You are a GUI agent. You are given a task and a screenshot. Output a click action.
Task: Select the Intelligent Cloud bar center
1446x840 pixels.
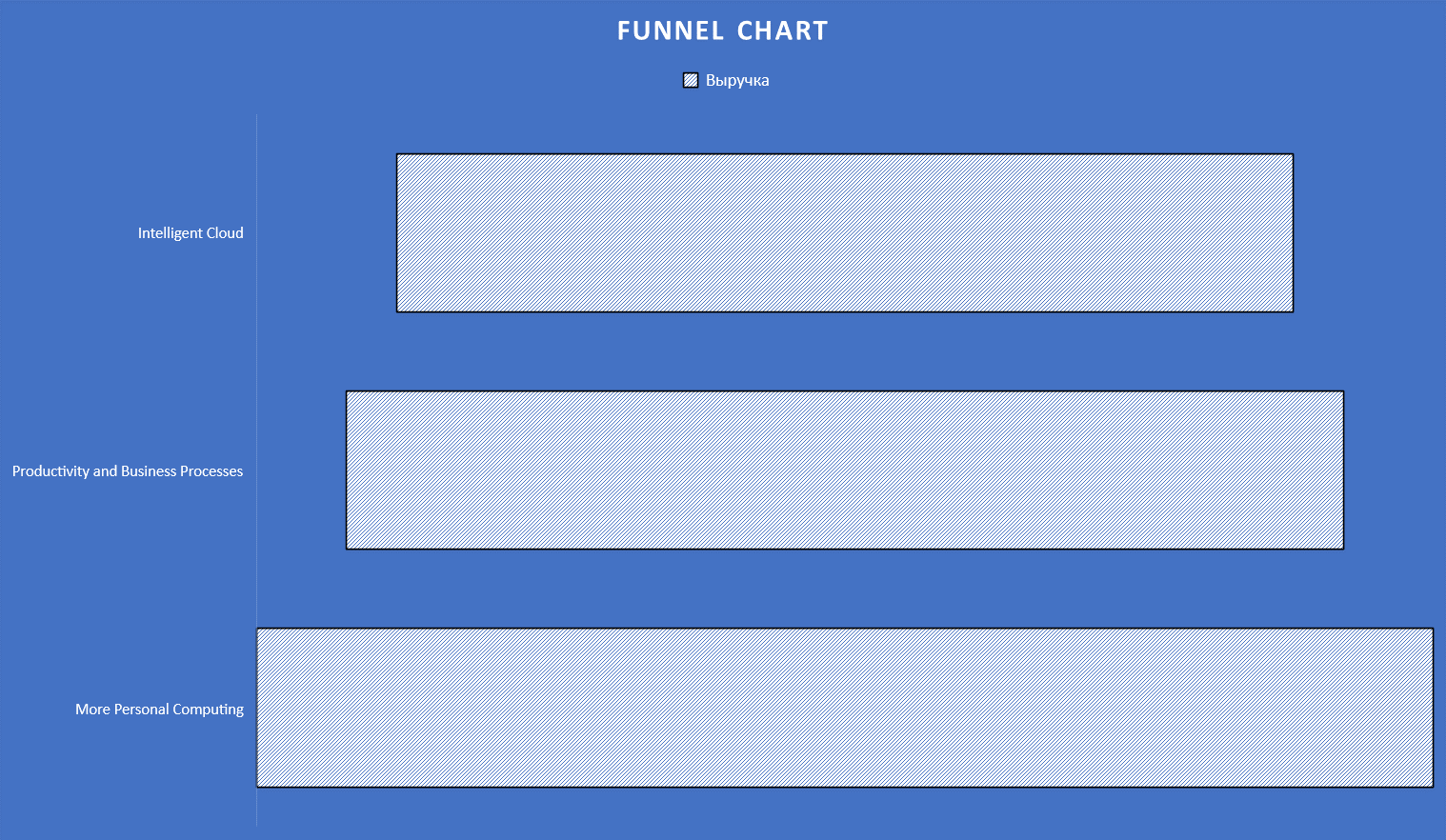coord(845,232)
